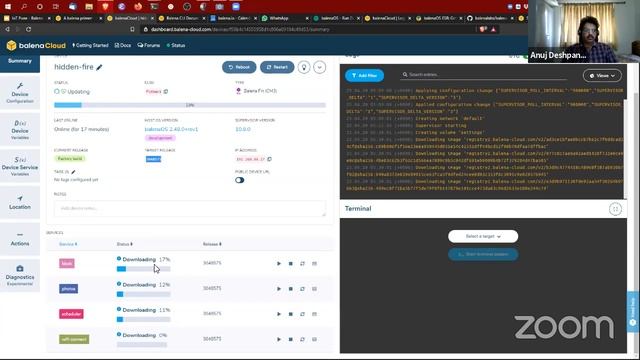Screen dimensions: 640x360
Task: Restart the wifi-connect service
Action: pos(302,339)
